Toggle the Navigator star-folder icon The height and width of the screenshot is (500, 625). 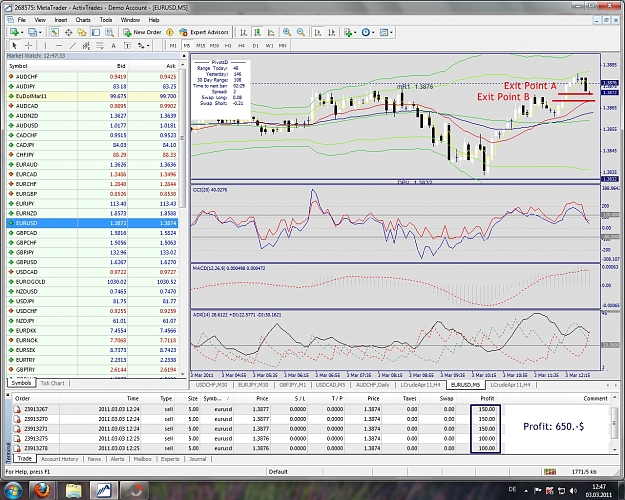point(82,32)
